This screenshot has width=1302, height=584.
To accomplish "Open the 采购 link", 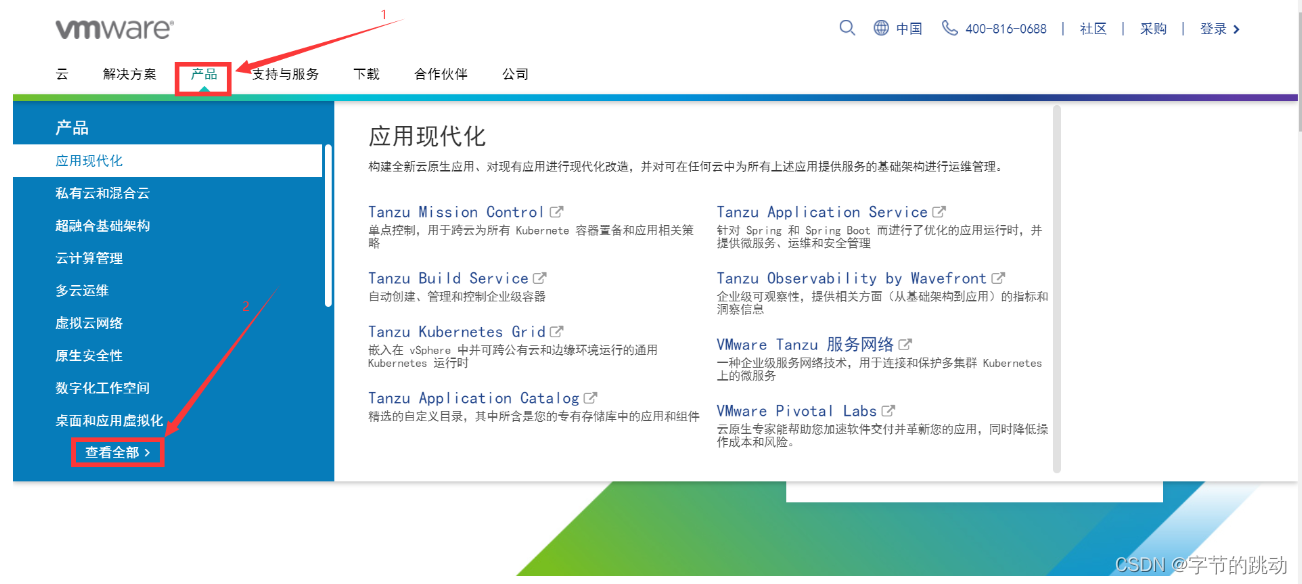I will coord(1153,29).
